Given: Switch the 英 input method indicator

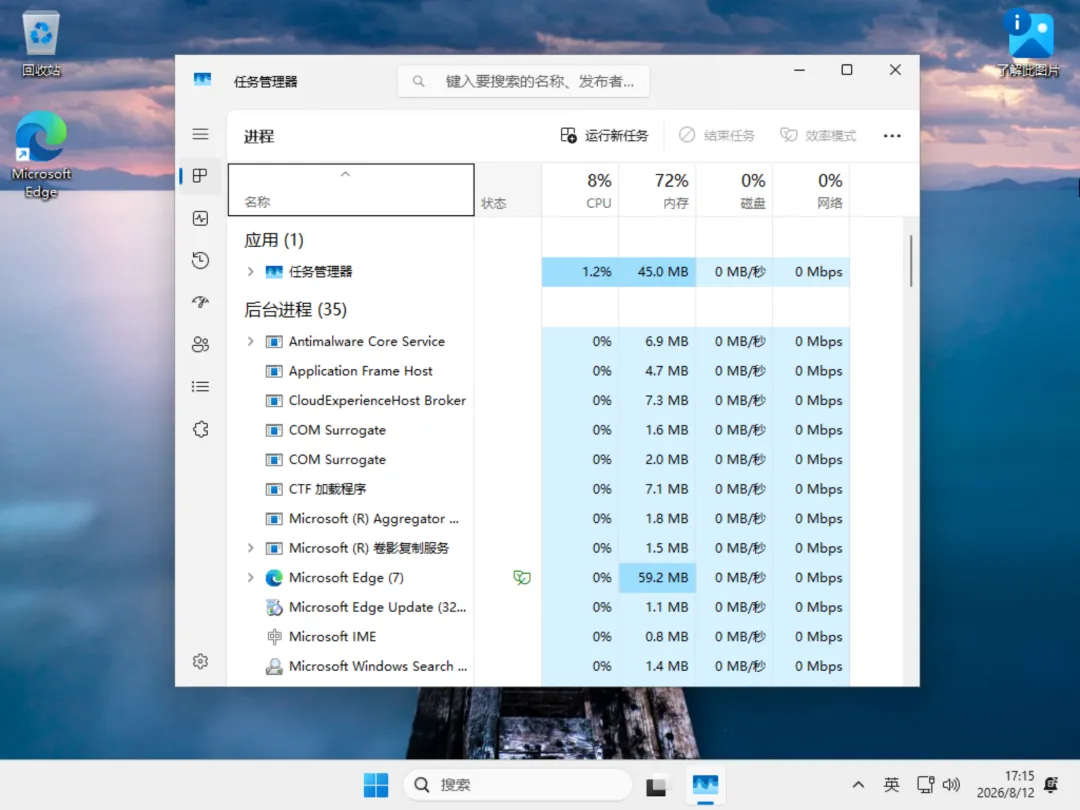Looking at the screenshot, I should pyautogui.click(x=891, y=785).
